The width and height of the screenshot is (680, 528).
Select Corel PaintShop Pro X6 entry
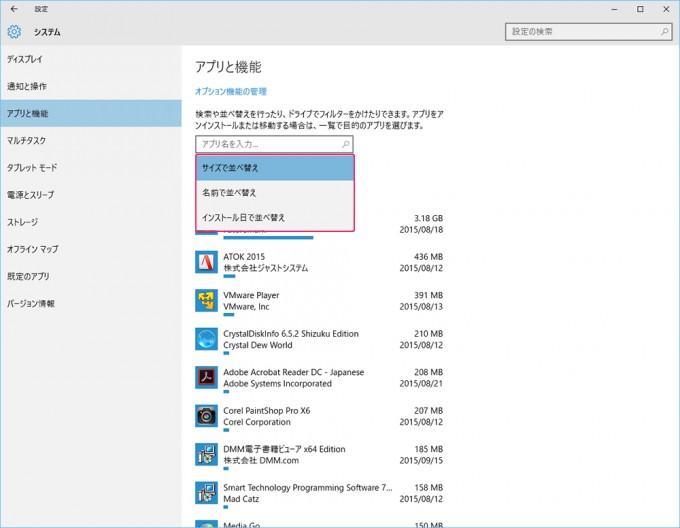point(267,411)
